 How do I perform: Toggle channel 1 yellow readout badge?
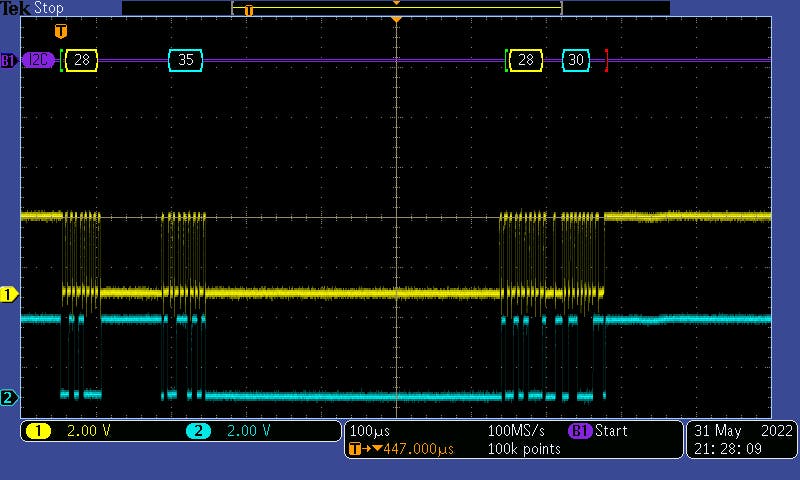tap(38, 431)
